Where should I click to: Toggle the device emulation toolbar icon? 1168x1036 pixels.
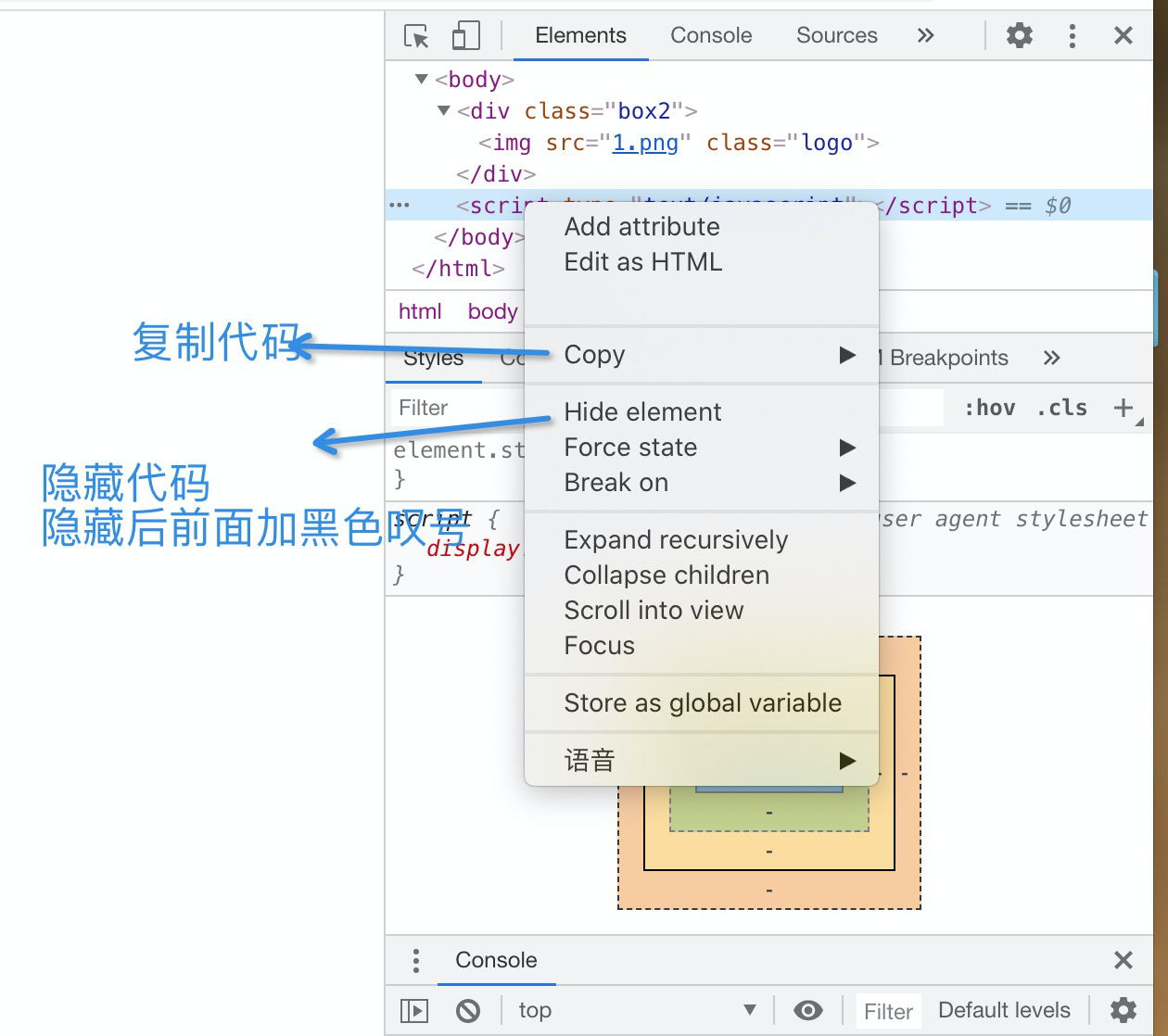click(465, 35)
